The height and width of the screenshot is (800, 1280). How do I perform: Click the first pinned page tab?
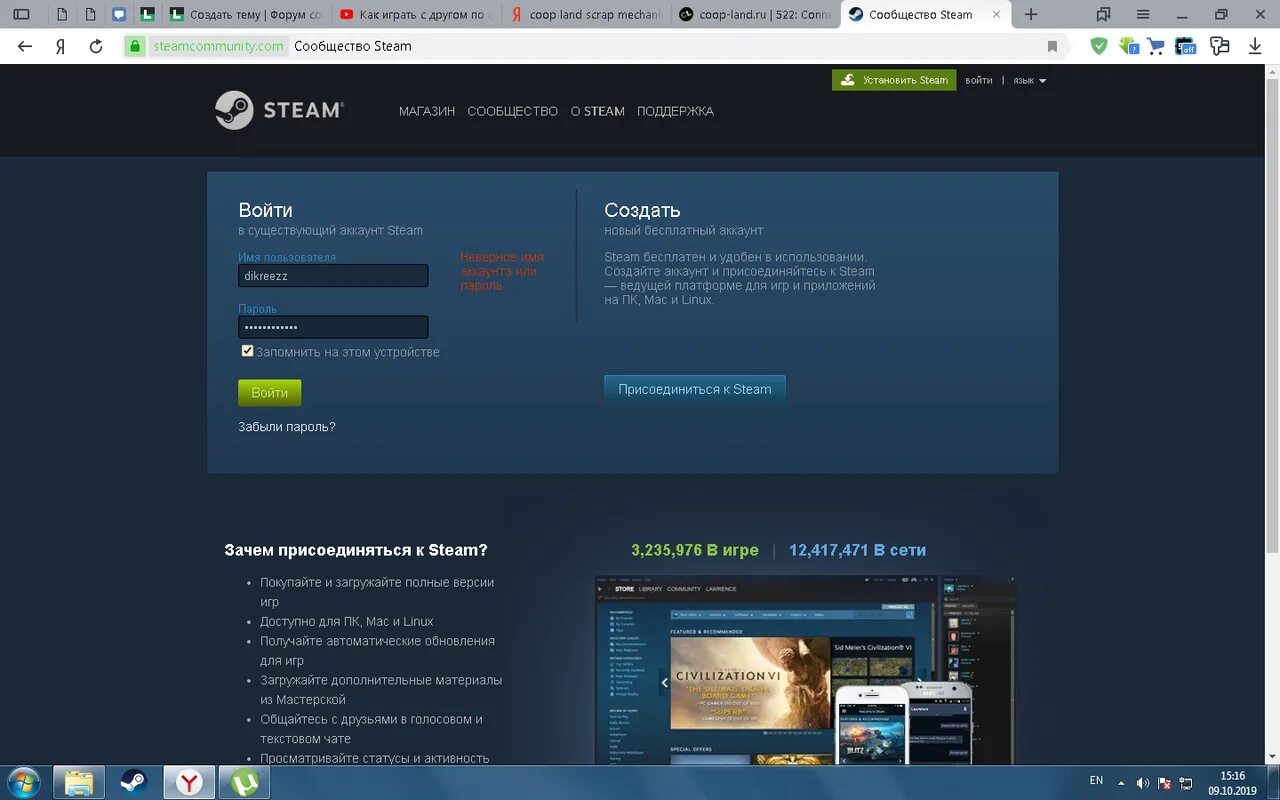click(63, 14)
